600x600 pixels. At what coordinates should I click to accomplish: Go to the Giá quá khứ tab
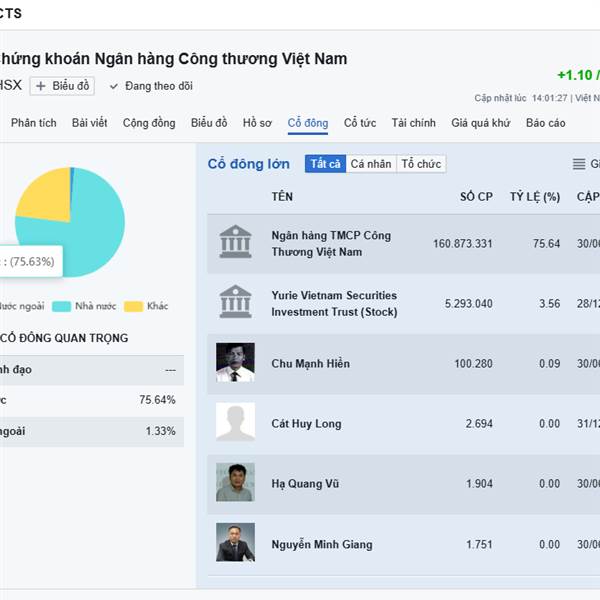[481, 123]
